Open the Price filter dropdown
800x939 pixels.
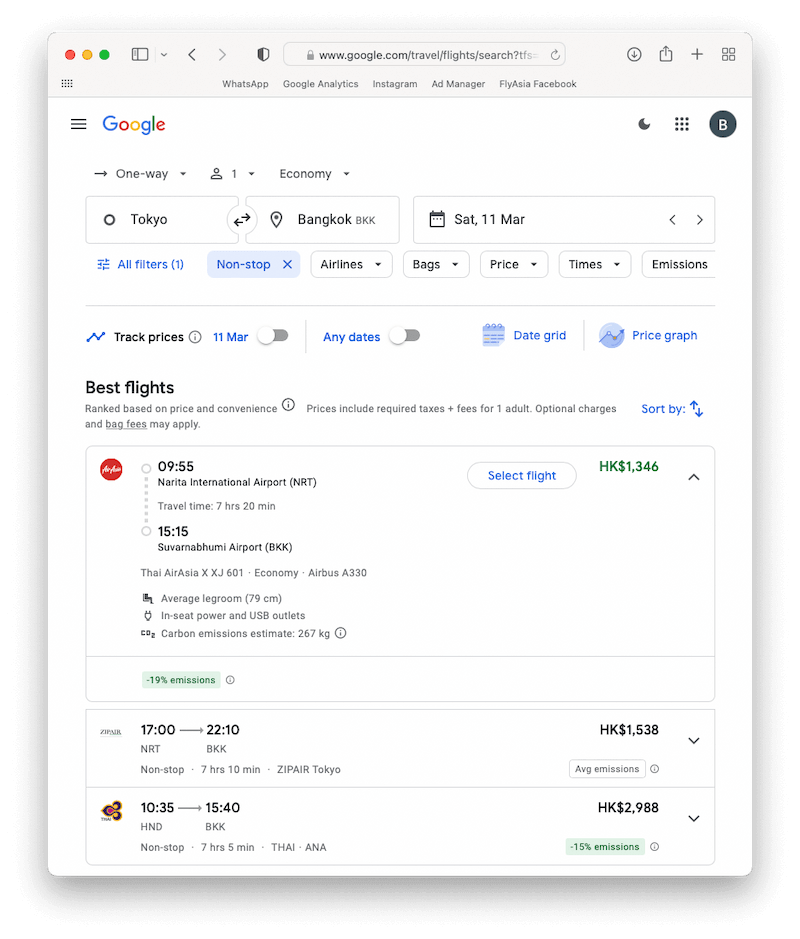point(514,264)
